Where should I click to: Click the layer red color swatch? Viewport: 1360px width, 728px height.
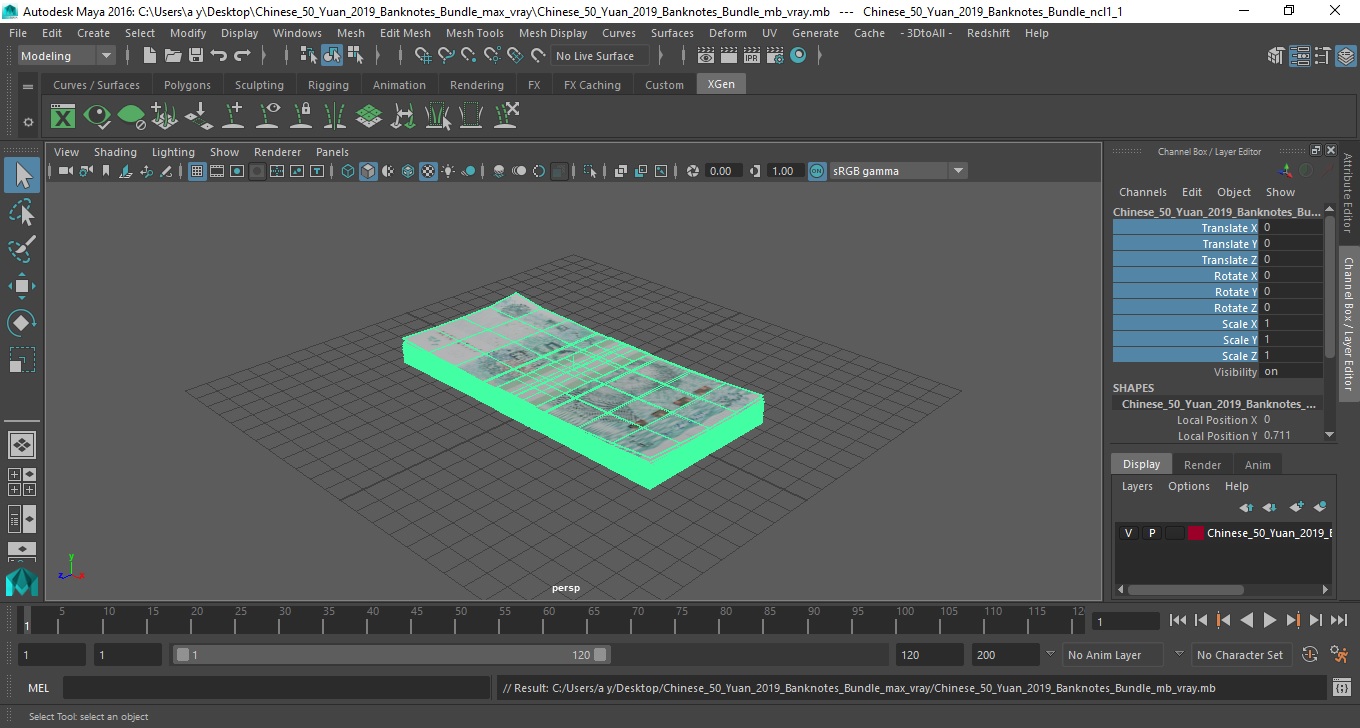pos(1196,533)
